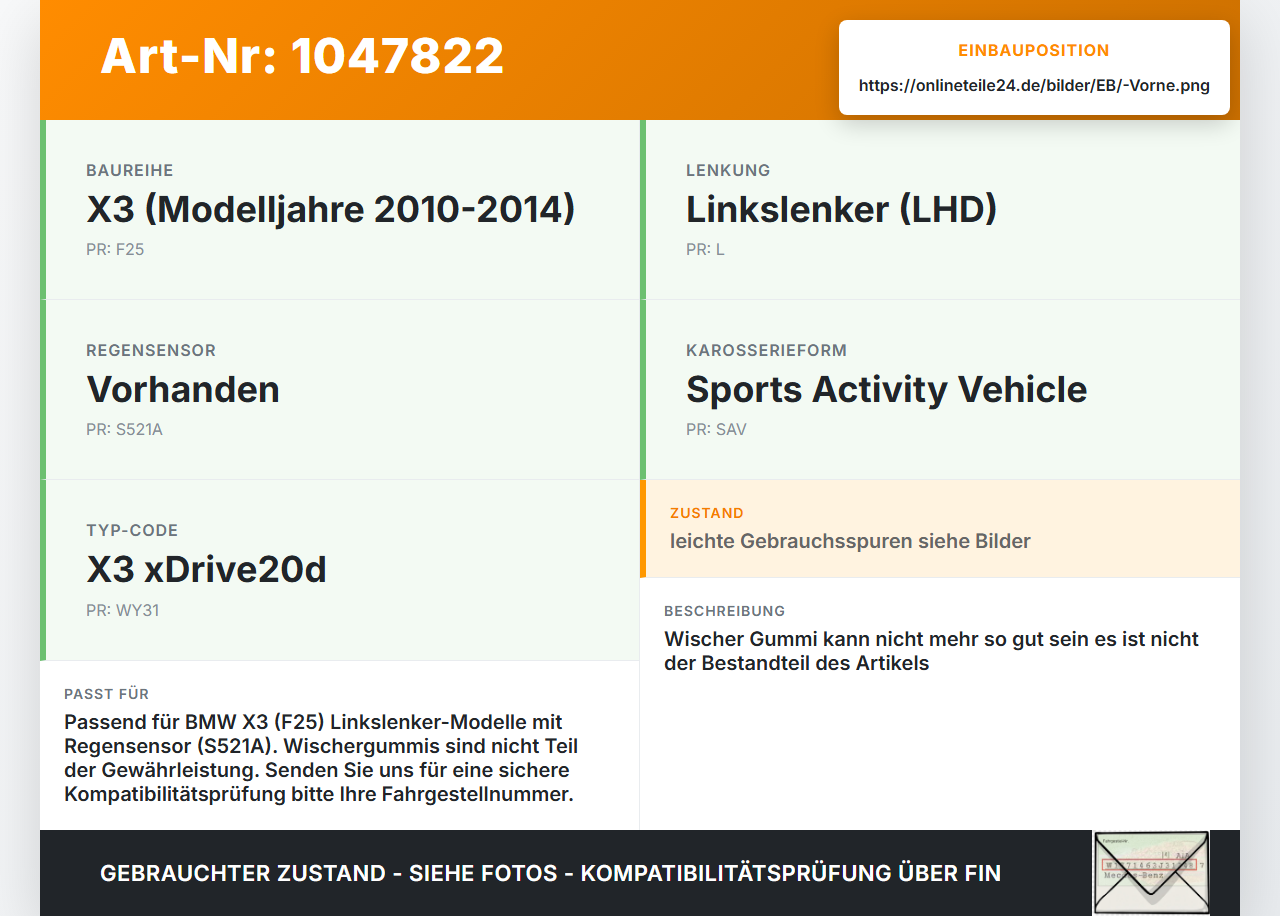The width and height of the screenshot is (1280, 916).
Task: Select the Linkslenker (LHD) steering value
Action: click(x=841, y=210)
